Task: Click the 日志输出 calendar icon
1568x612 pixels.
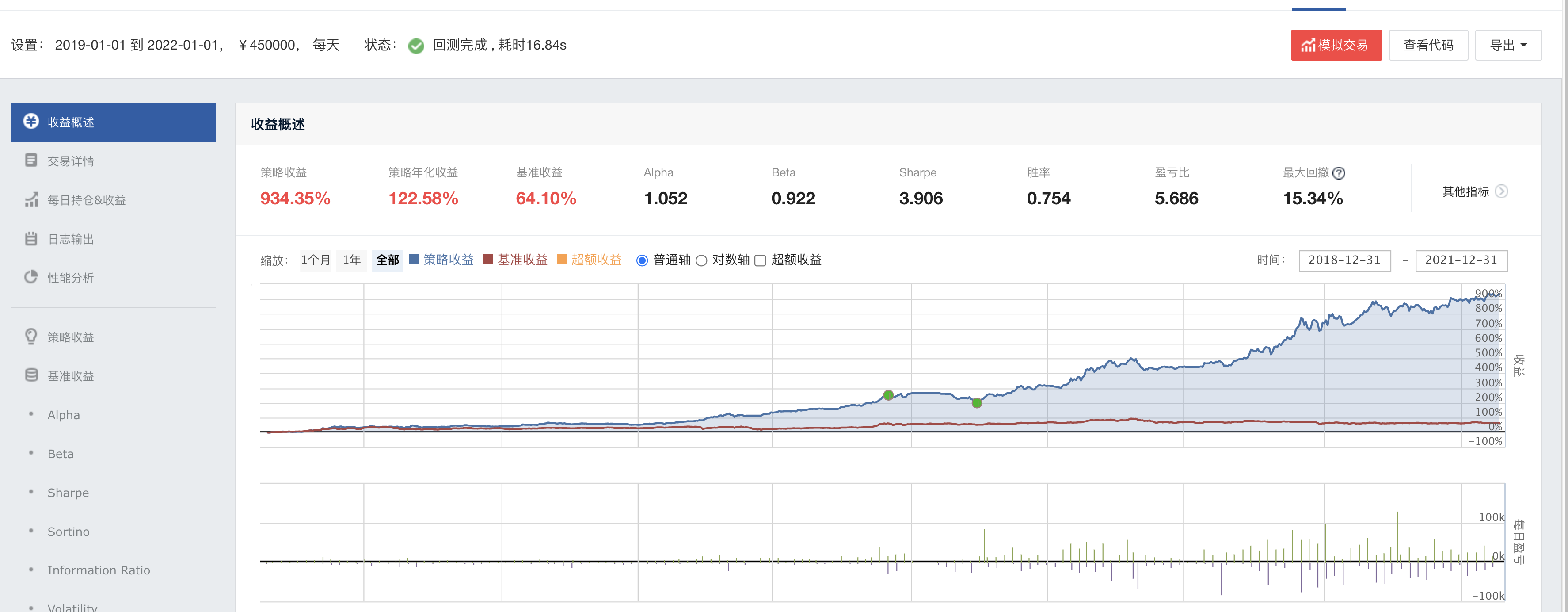Action: pyautogui.click(x=31, y=239)
